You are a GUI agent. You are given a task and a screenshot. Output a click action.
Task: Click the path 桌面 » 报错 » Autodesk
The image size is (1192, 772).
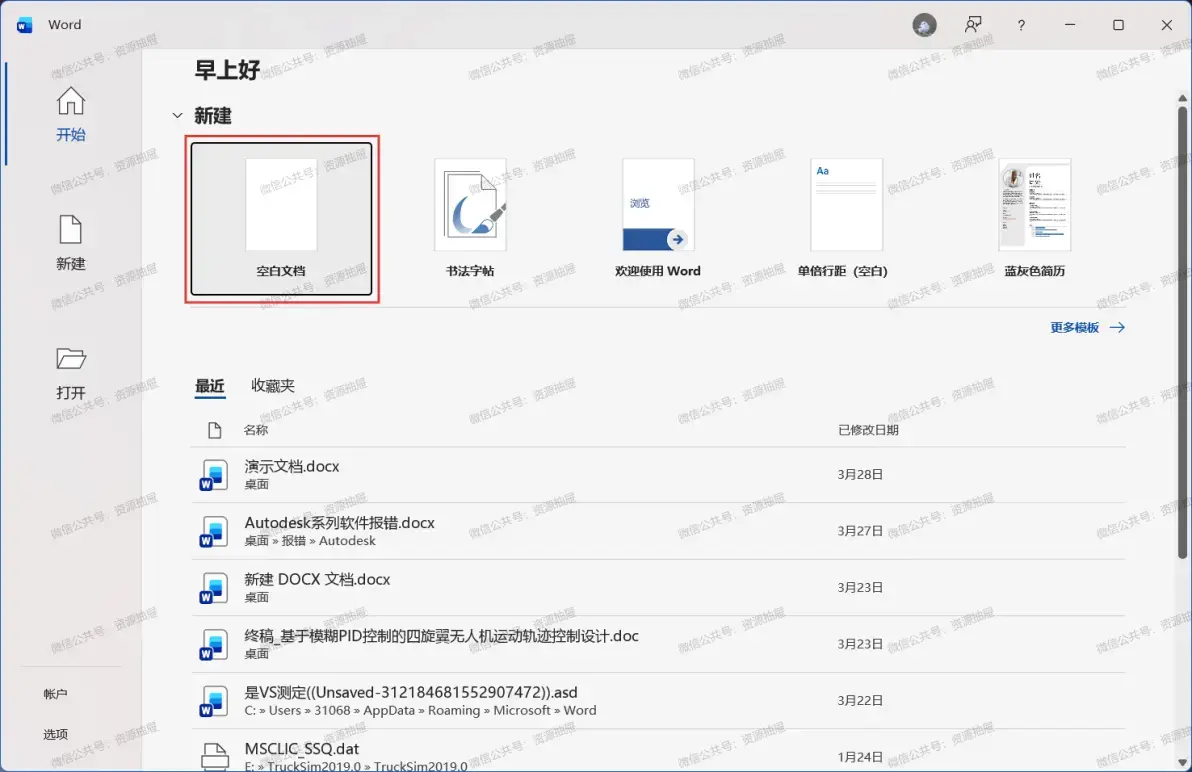[x=310, y=541]
